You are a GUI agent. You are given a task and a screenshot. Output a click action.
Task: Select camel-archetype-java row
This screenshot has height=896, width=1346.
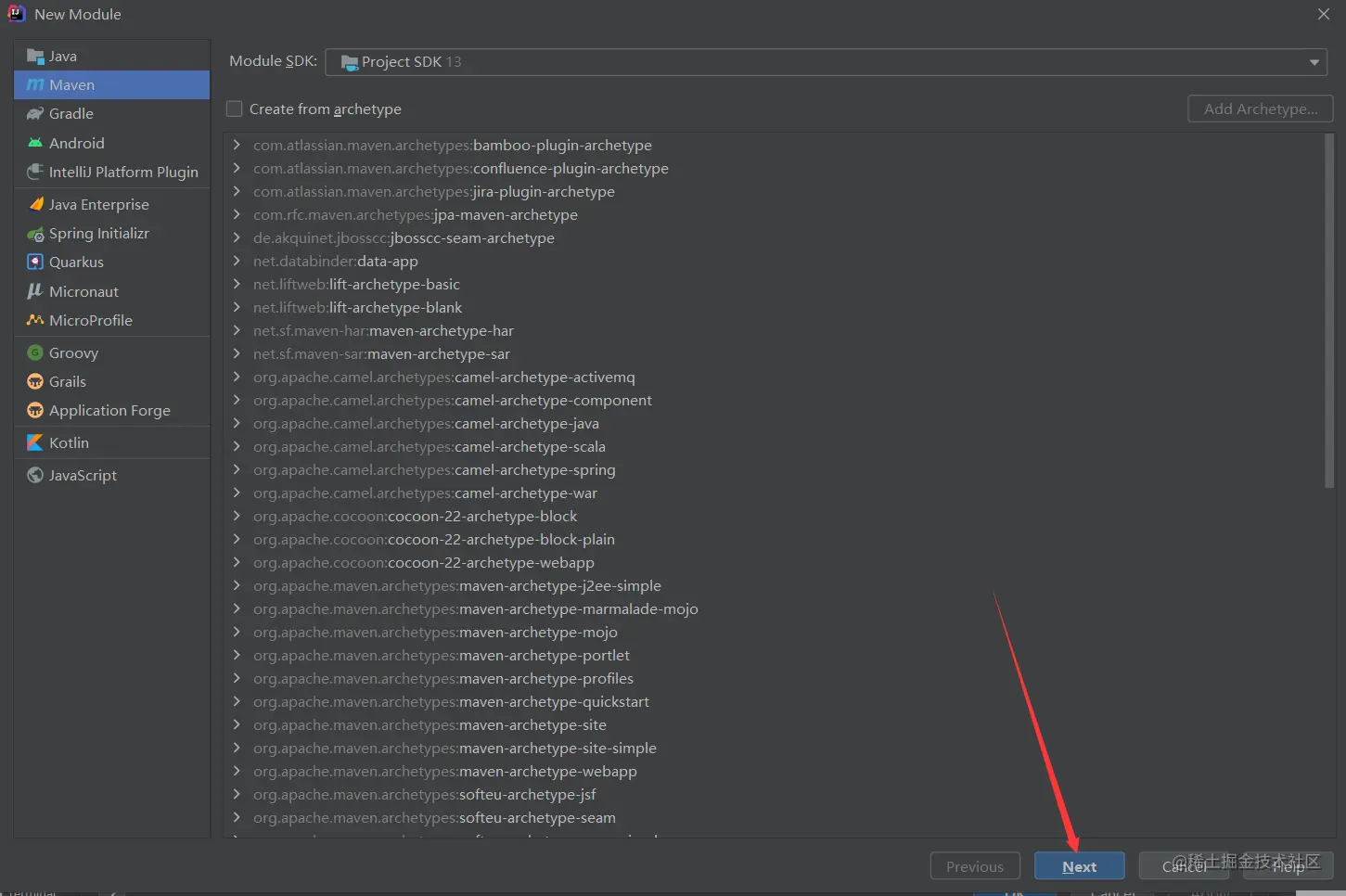pos(775,423)
